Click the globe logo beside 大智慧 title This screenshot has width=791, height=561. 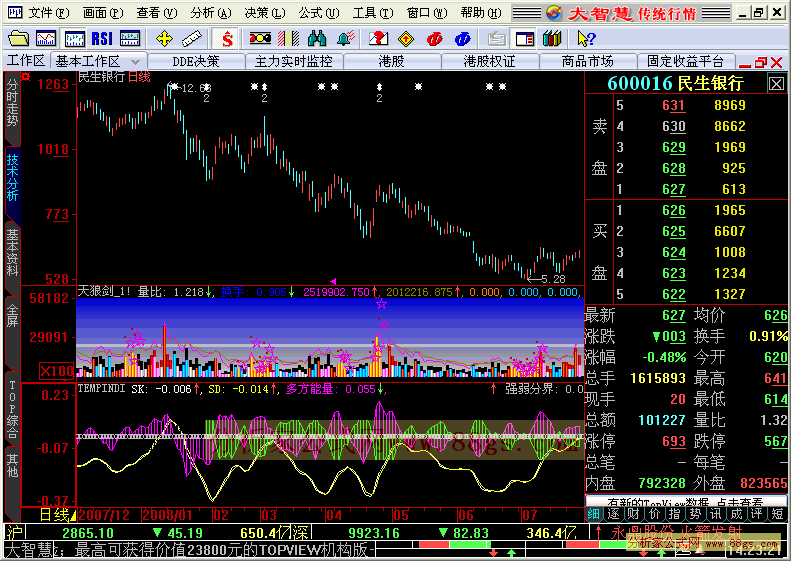click(x=553, y=13)
